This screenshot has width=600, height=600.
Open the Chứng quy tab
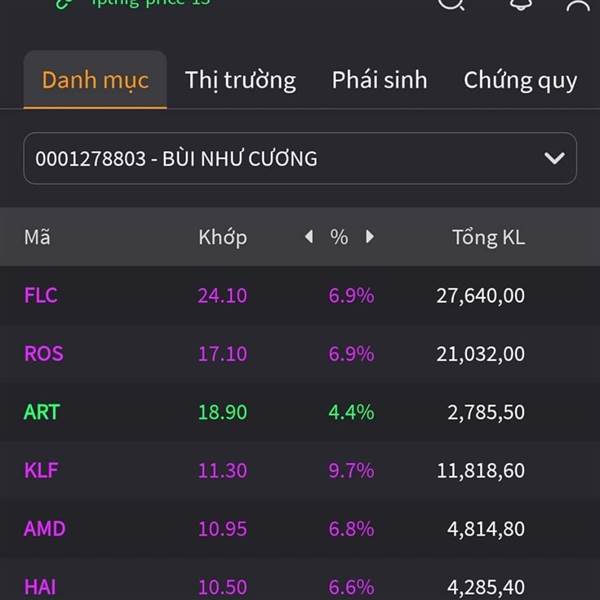pyautogui.click(x=520, y=81)
